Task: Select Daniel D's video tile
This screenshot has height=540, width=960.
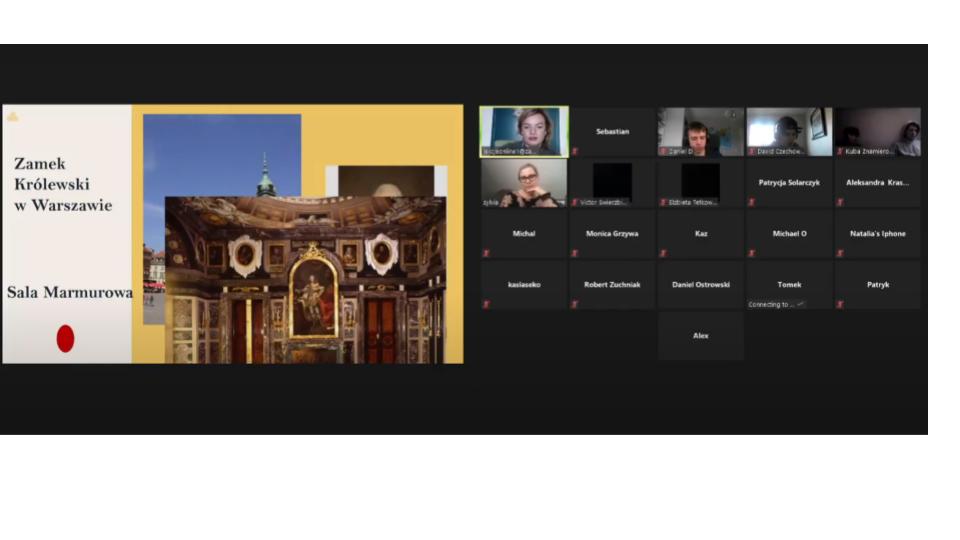Action: [x=701, y=132]
